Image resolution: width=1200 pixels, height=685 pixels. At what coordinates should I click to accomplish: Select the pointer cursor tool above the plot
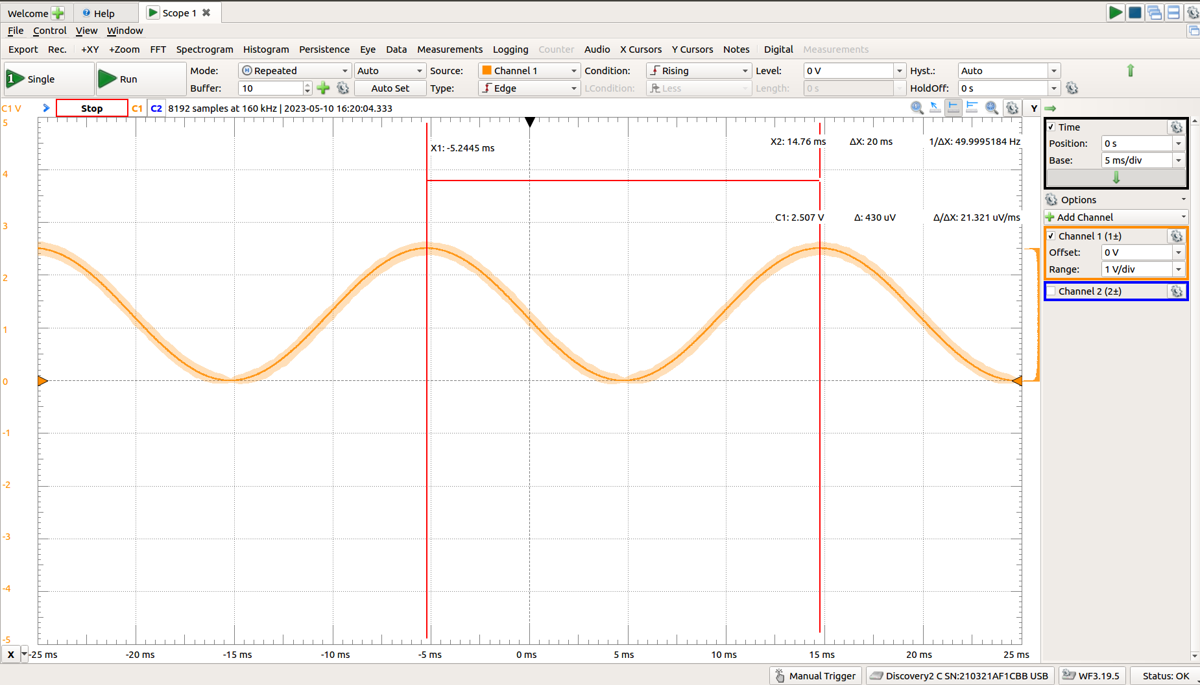[x=934, y=107]
